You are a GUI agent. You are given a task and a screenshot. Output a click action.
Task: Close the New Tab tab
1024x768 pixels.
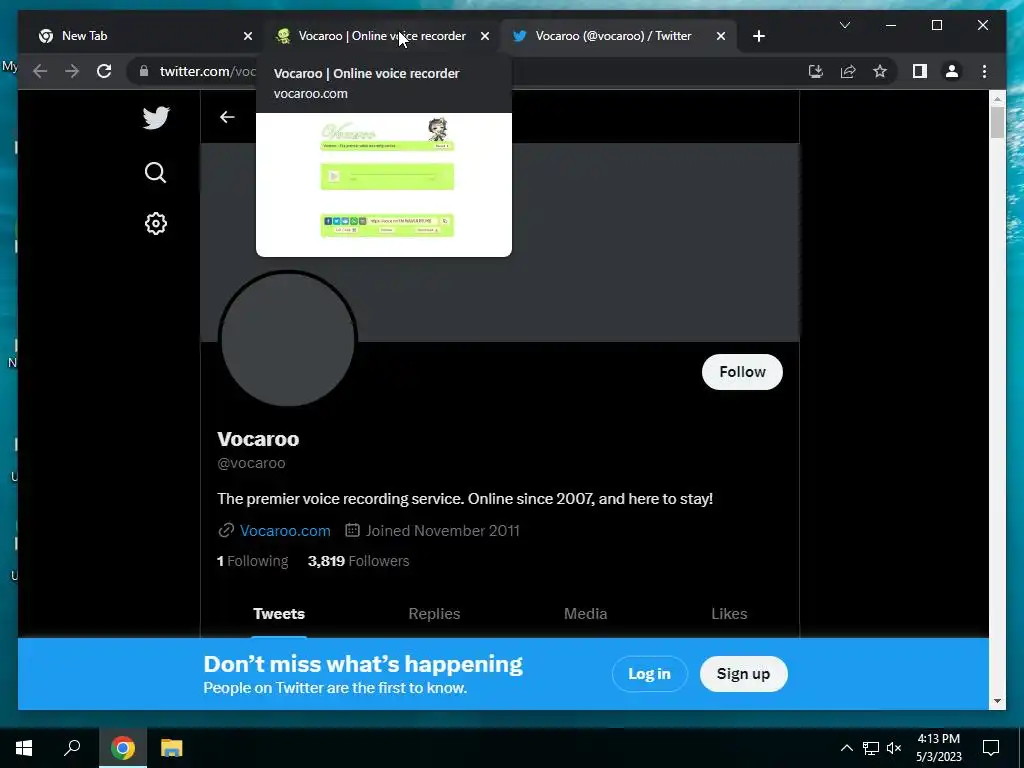[248, 36]
